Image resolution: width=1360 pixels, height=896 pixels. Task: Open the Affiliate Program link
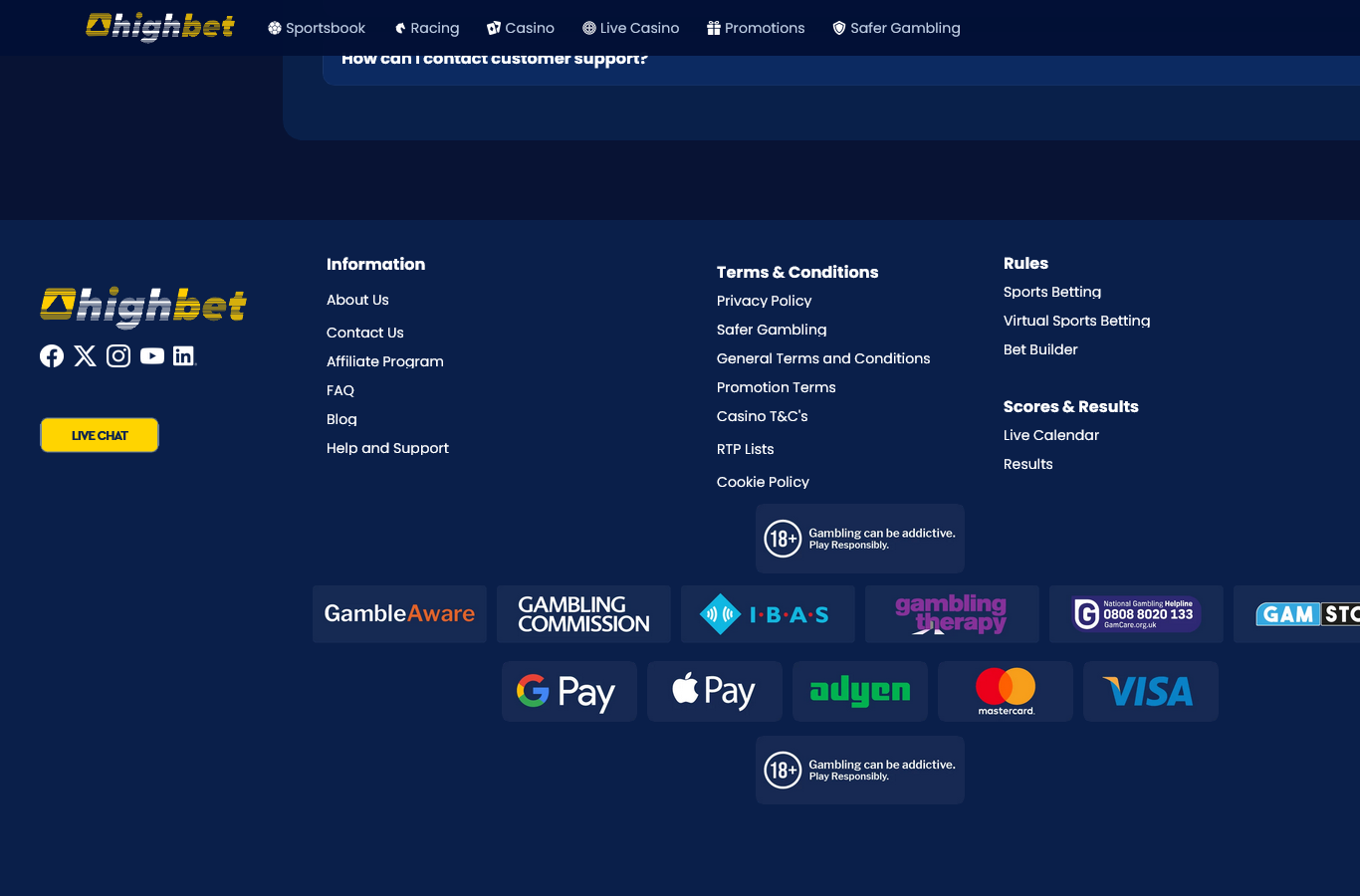tap(385, 361)
